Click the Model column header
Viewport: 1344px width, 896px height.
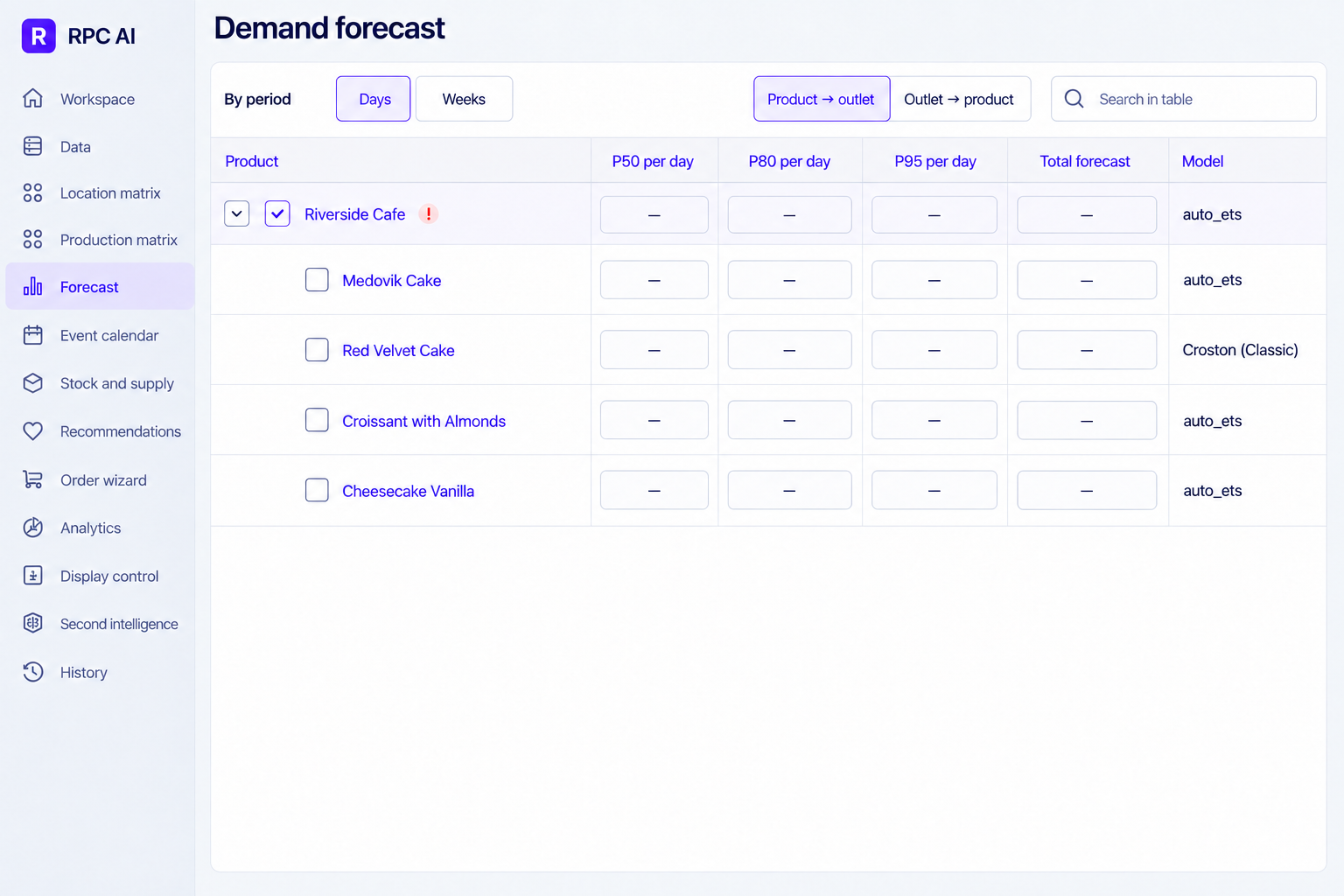click(1202, 161)
